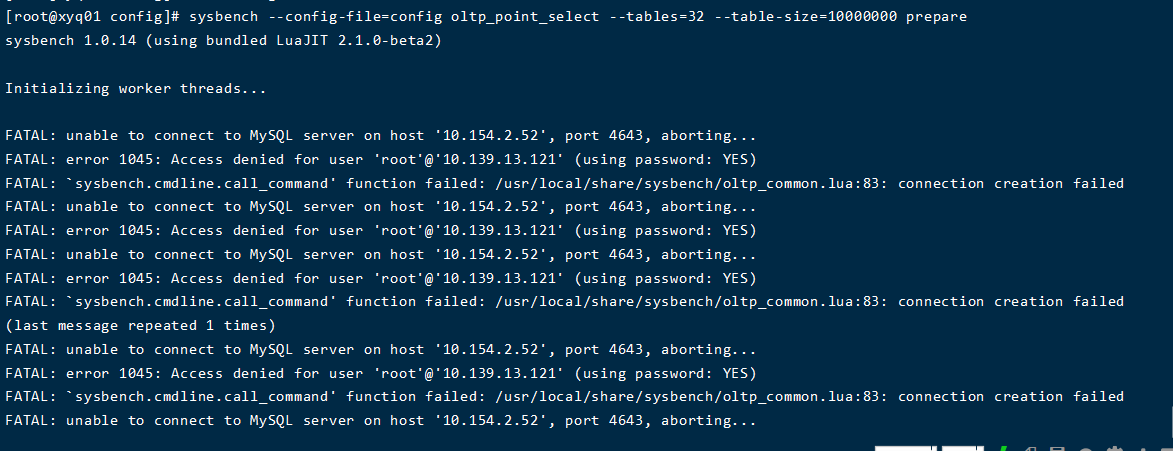Click the bottom-most 'unable to connect' FATAL line
Screen dimensions: 1173x451
tap(380, 421)
